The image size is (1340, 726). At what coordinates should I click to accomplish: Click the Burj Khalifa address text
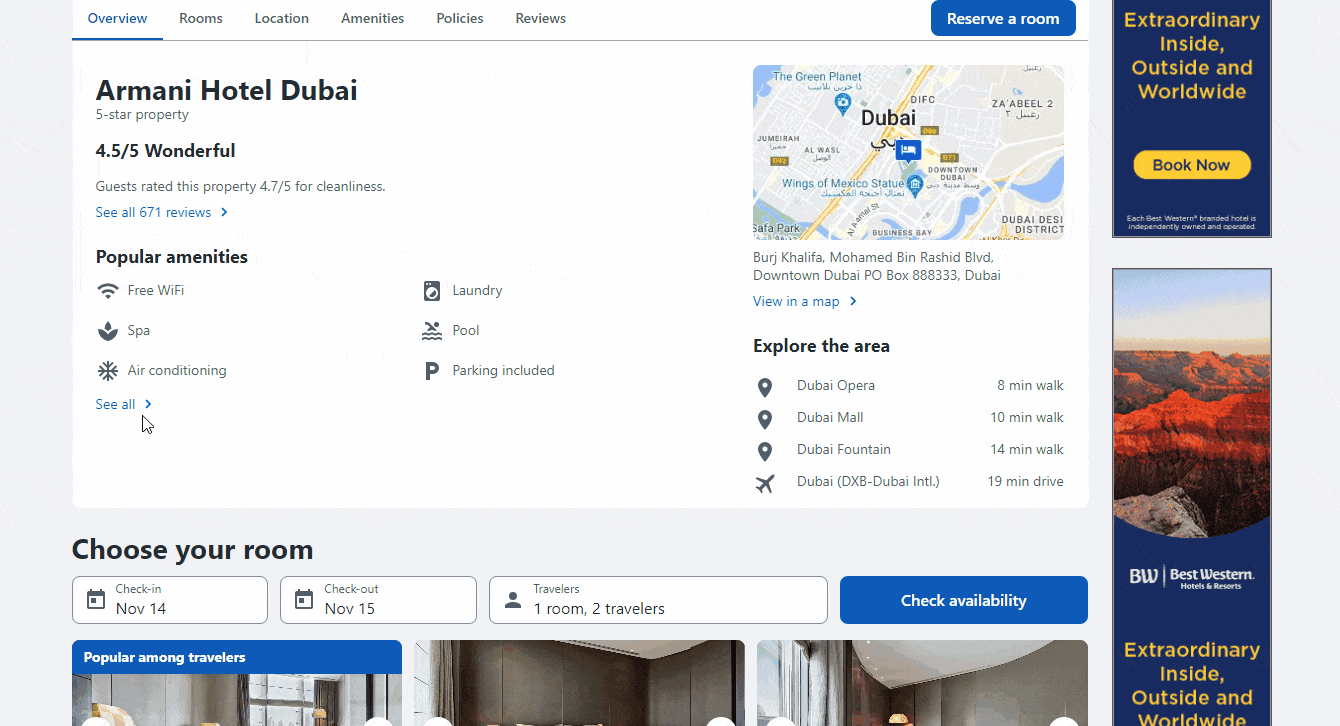pos(877,266)
